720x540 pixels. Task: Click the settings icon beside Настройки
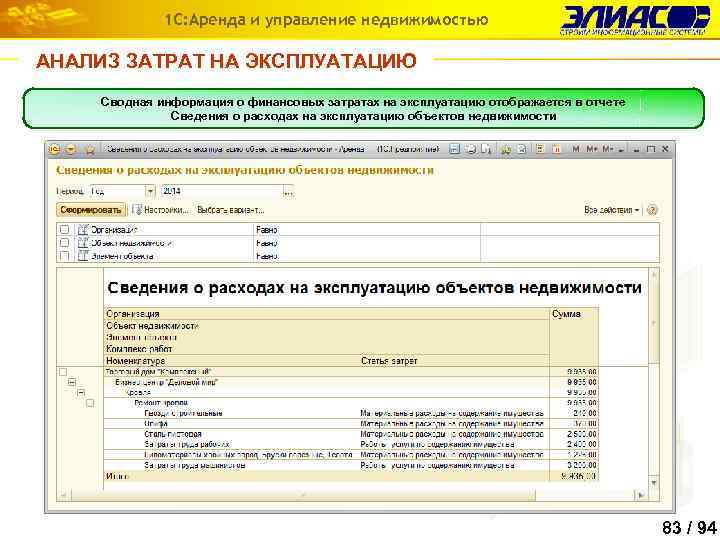pos(137,209)
